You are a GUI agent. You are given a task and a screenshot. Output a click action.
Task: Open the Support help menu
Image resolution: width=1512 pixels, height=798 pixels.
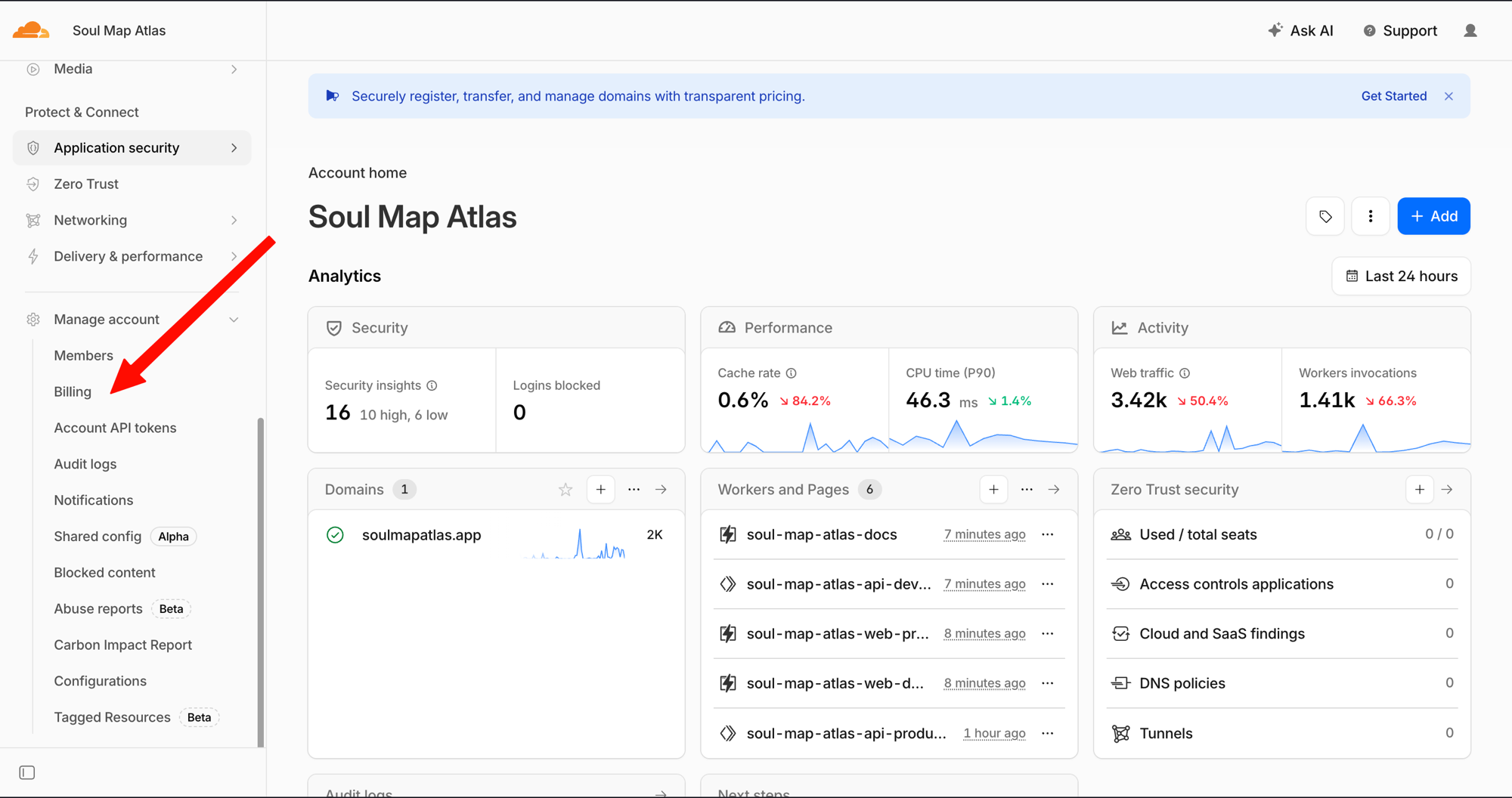pyautogui.click(x=1400, y=31)
